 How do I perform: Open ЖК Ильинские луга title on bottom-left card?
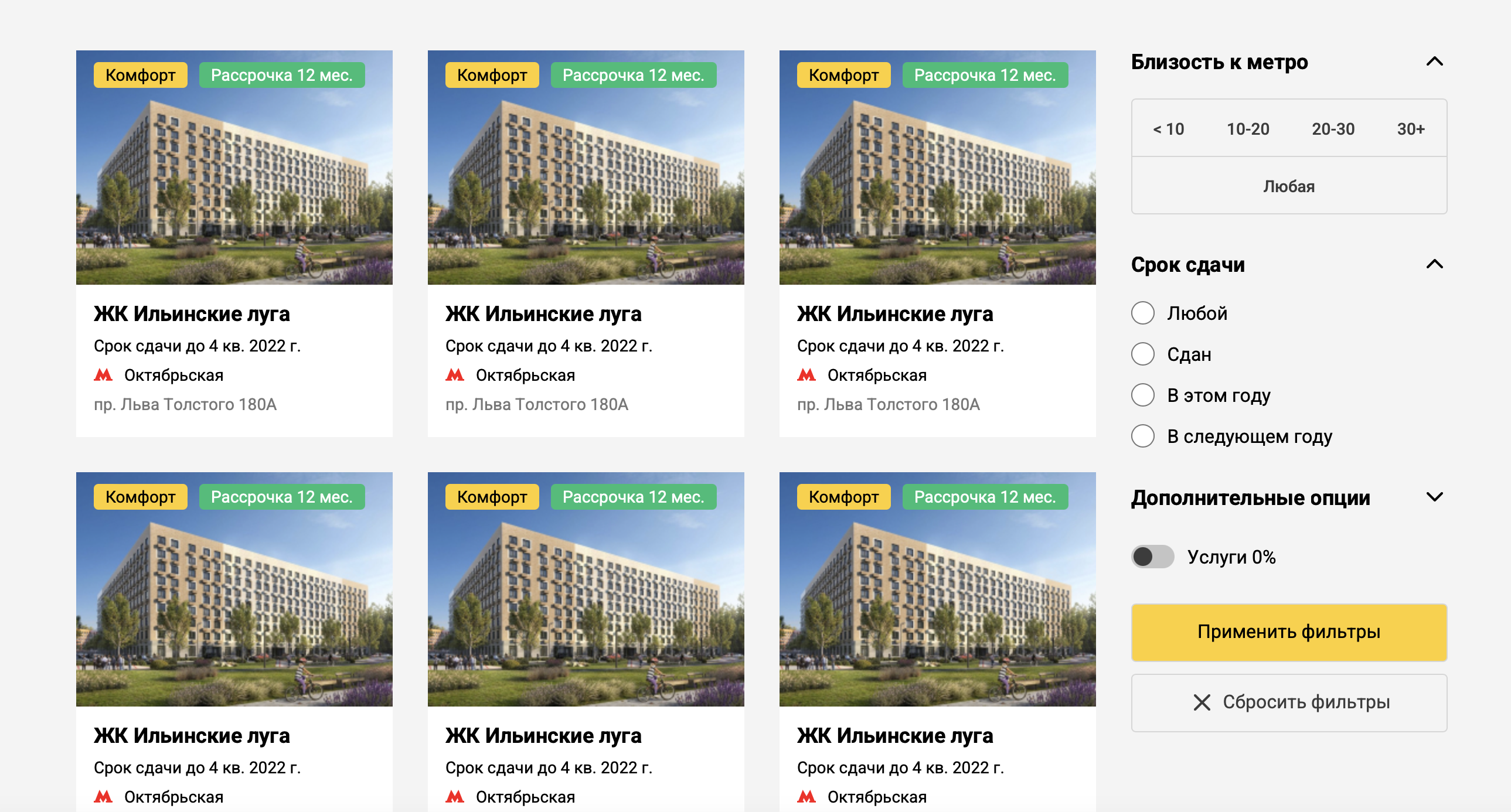tap(192, 735)
